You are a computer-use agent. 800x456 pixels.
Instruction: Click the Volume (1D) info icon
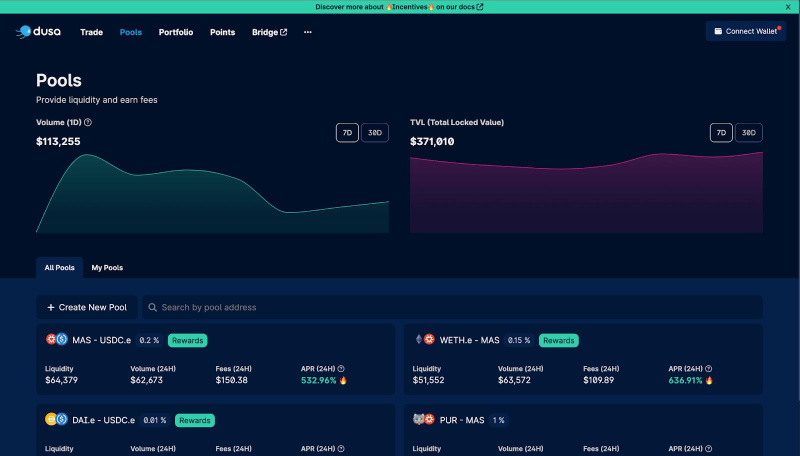coord(88,122)
